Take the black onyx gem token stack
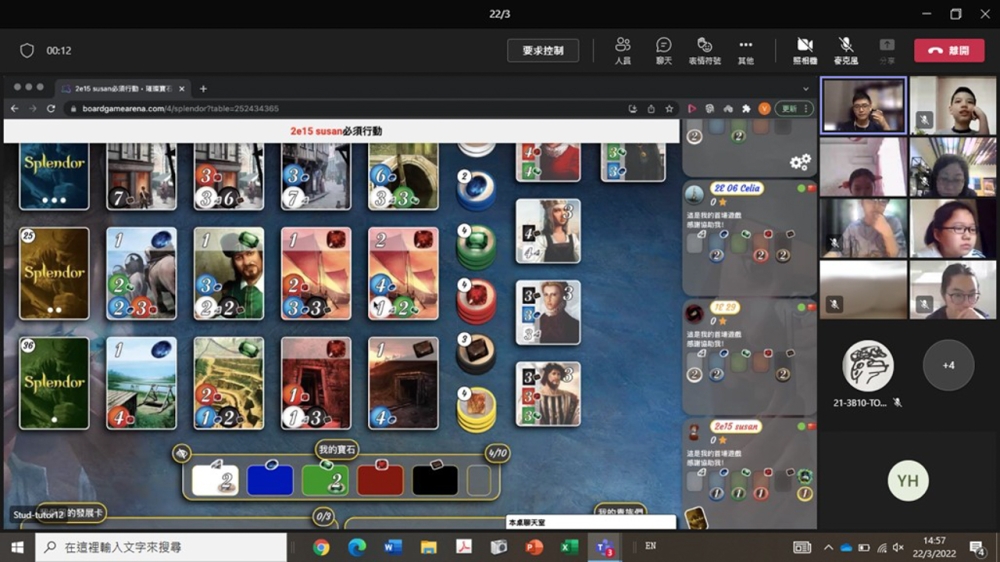This screenshot has height=562, width=1000. tap(476, 353)
